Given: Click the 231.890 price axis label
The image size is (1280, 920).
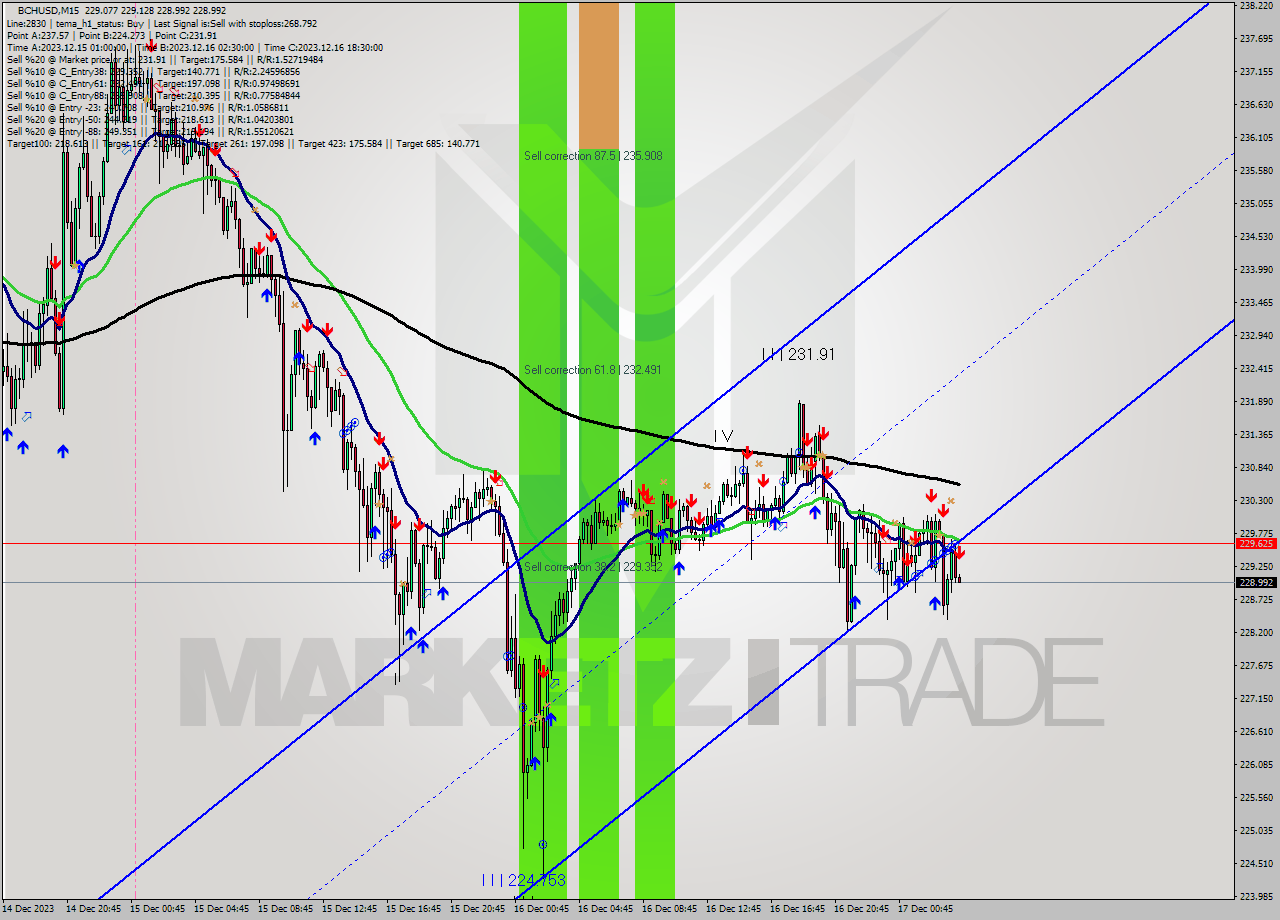Looking at the screenshot, I should point(1256,401).
